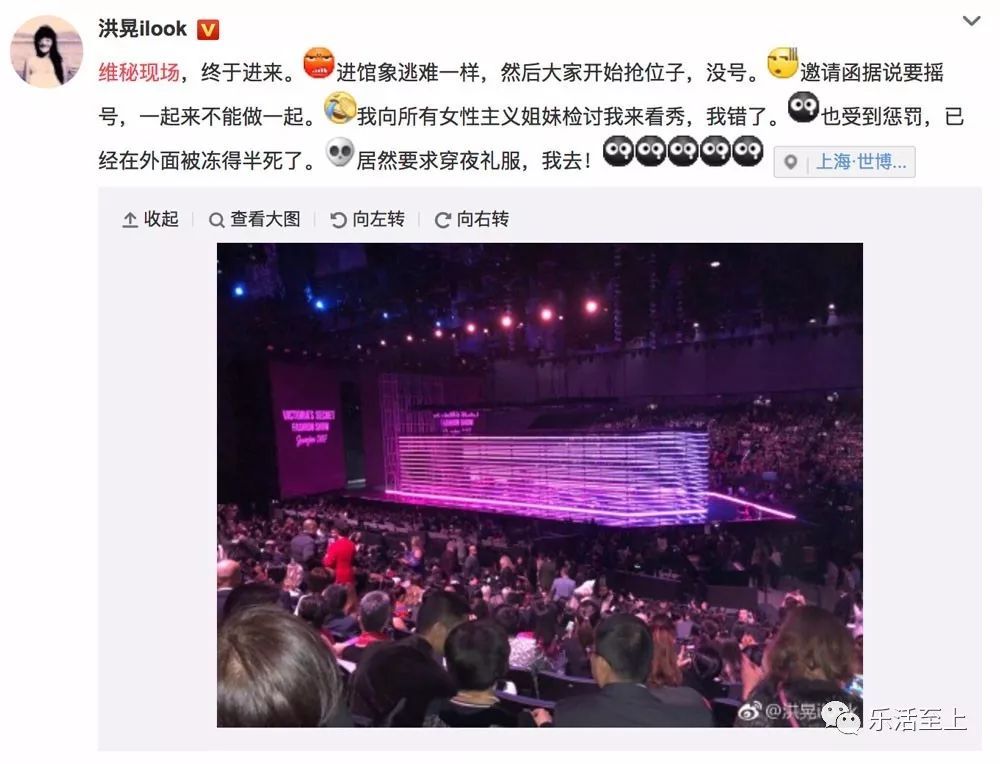This screenshot has width=1000, height=764.
Task: Click the clockwise rotate arrow icon
Action: point(443,220)
